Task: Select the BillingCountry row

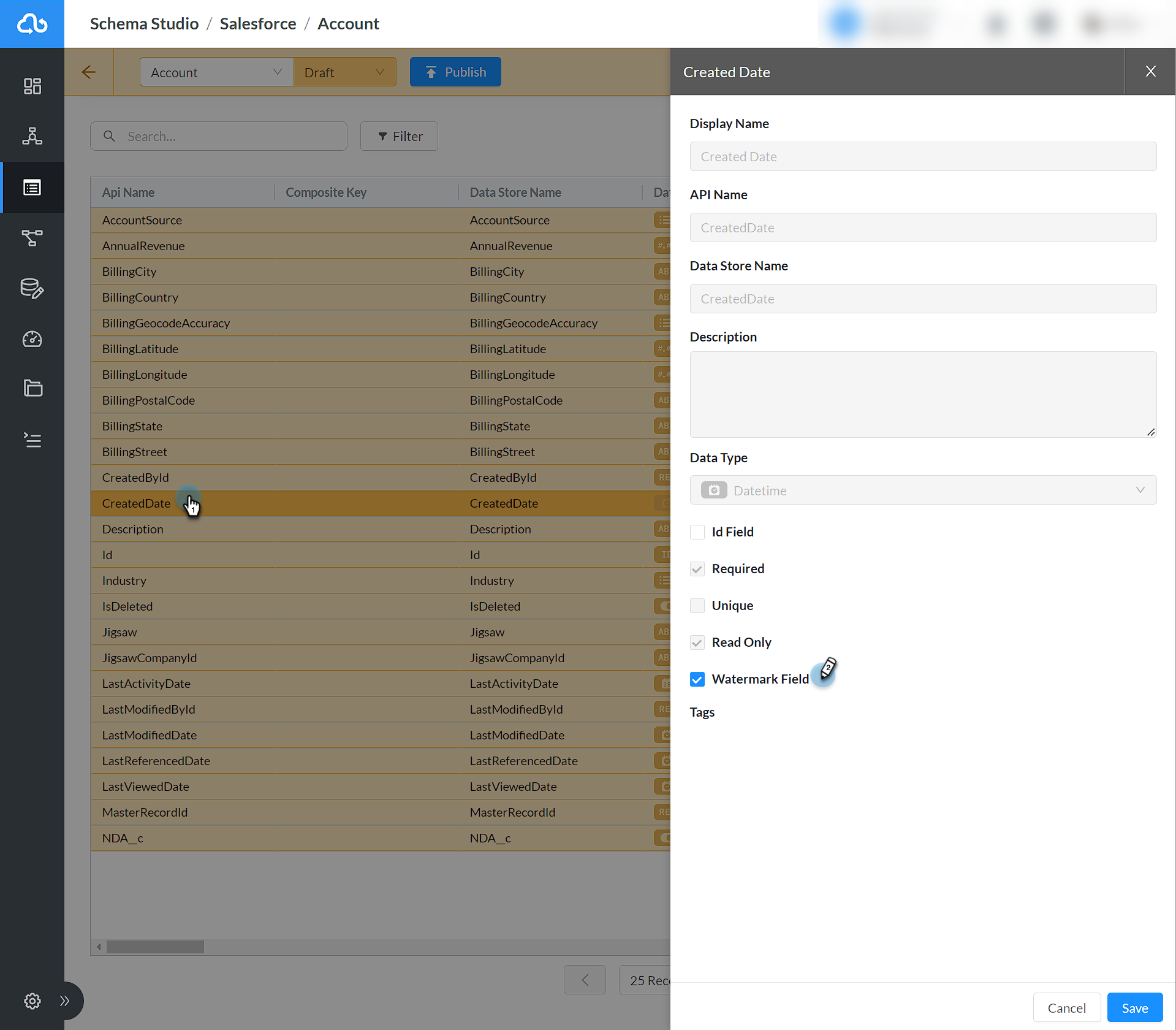Action: tap(381, 297)
